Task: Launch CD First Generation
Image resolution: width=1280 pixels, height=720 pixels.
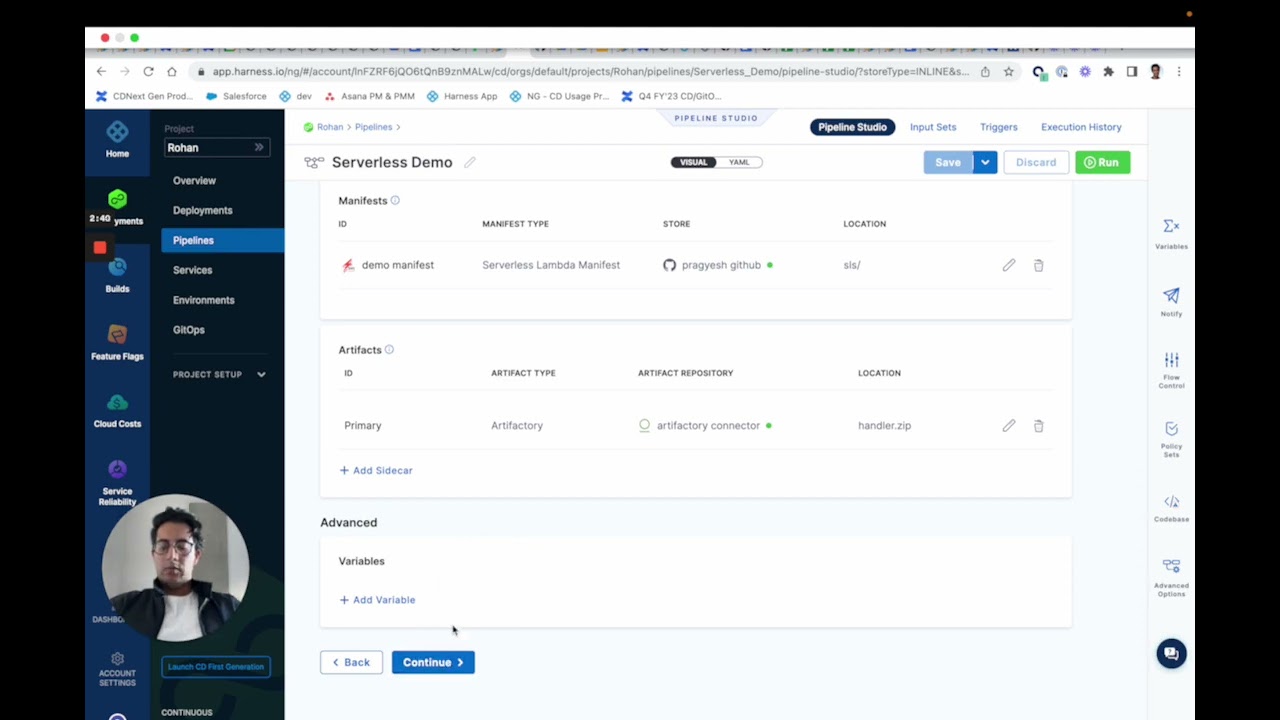Action: coord(216,667)
